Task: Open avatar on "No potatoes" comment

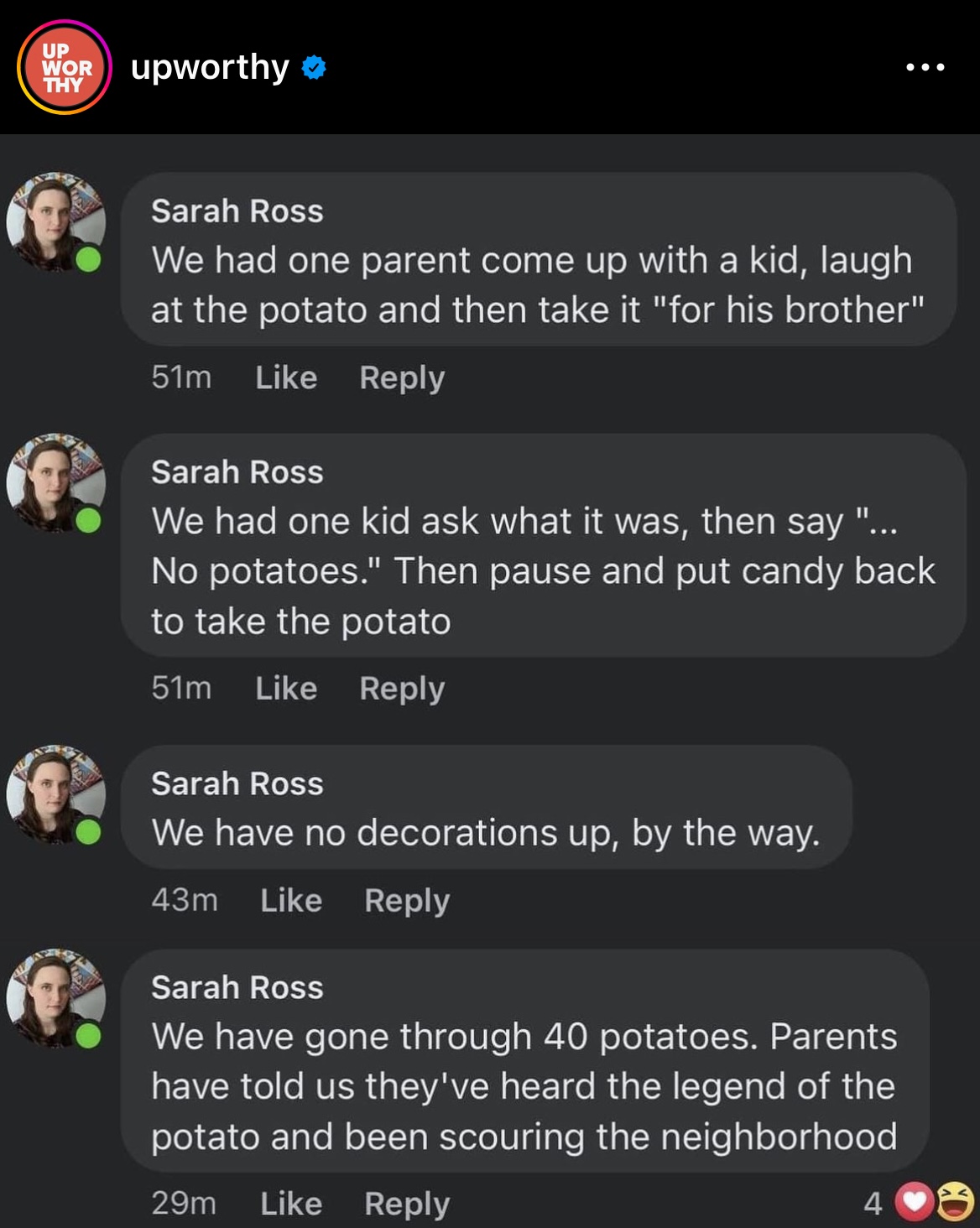Action: [x=55, y=483]
